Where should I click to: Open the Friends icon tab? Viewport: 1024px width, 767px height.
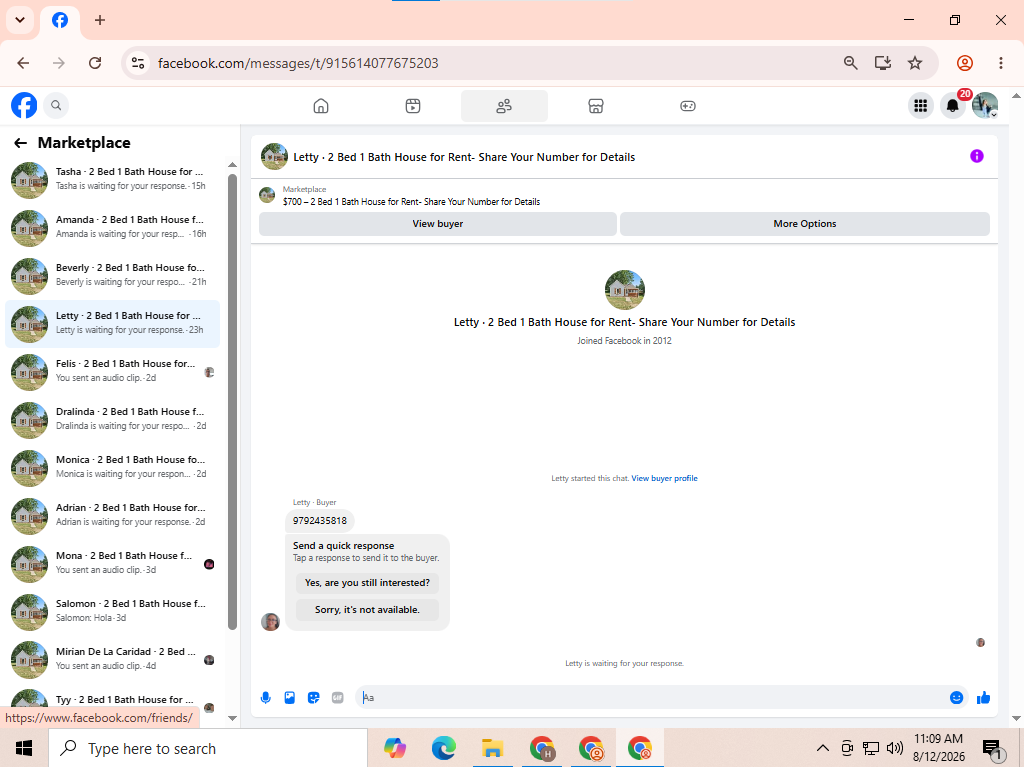pos(504,106)
